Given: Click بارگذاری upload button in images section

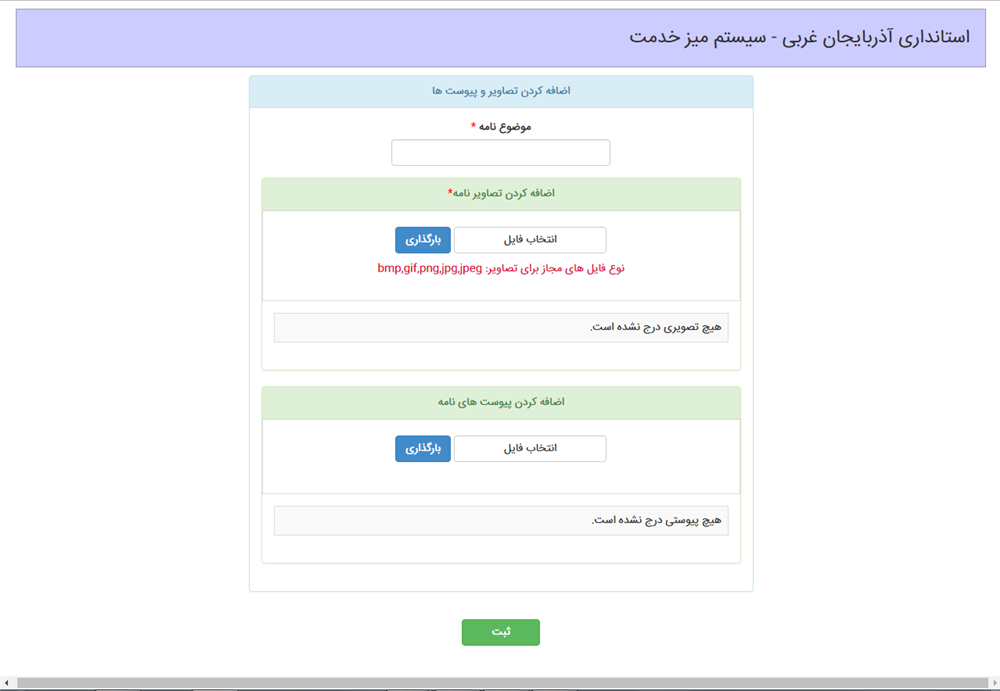Looking at the screenshot, I should pos(423,240).
